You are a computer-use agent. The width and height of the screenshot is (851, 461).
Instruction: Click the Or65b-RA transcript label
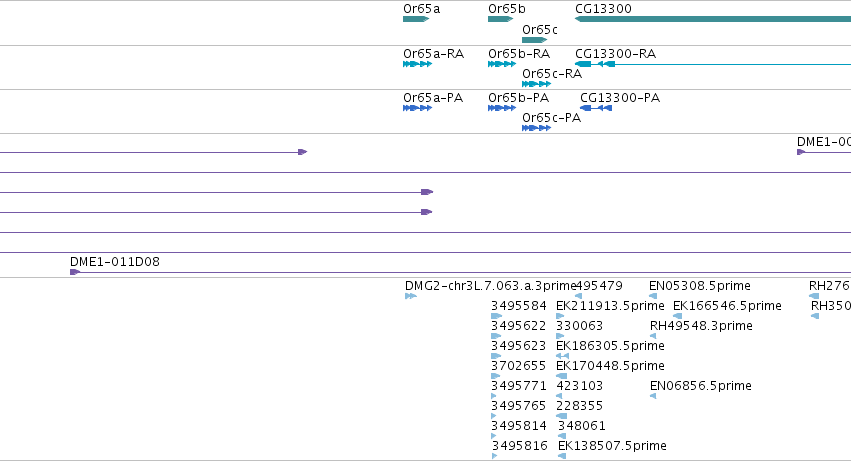point(519,54)
